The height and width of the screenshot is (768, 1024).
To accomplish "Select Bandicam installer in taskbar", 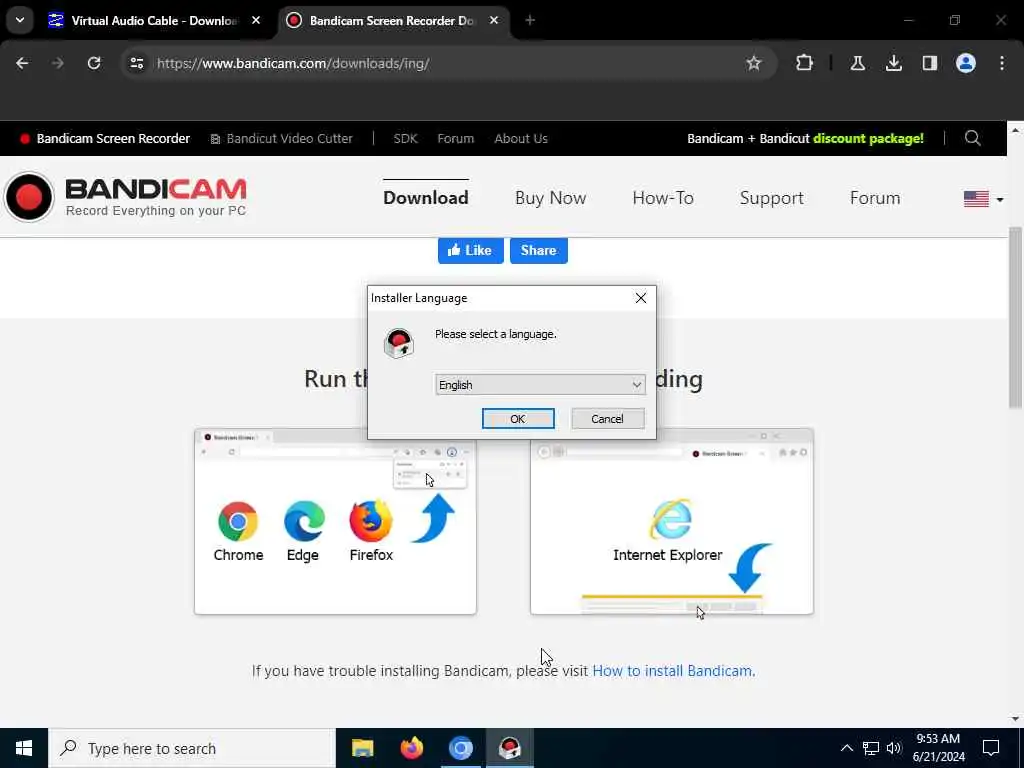I will pos(509,748).
